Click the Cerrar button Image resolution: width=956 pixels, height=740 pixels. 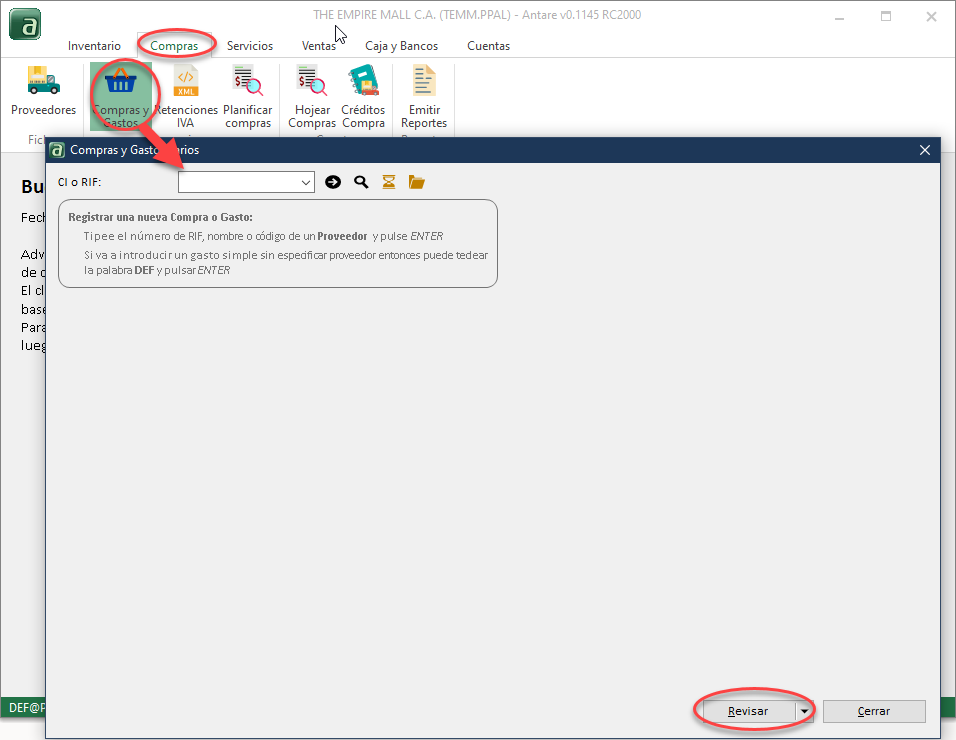[x=874, y=710]
